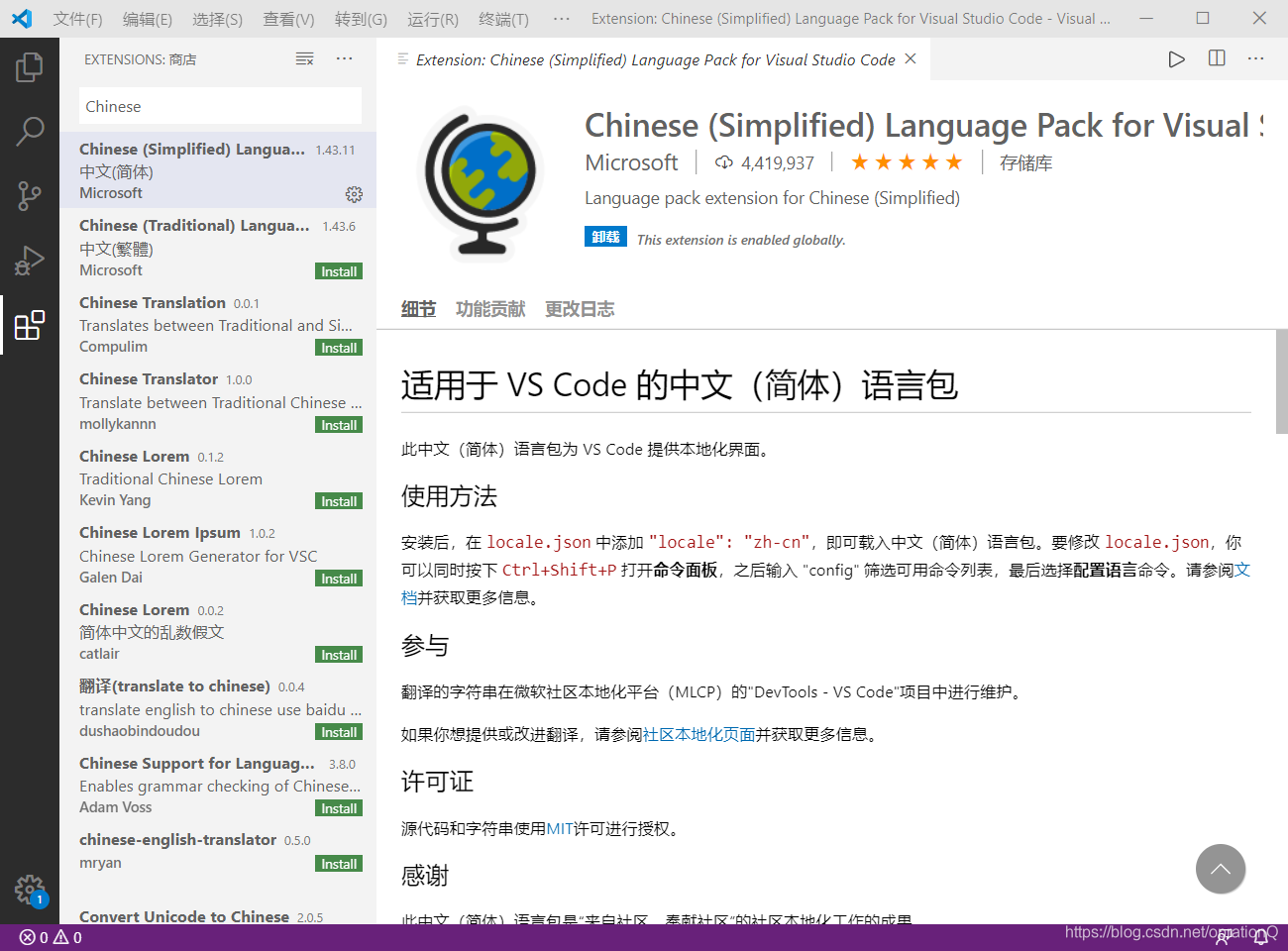Click the five-star rating

tap(907, 162)
